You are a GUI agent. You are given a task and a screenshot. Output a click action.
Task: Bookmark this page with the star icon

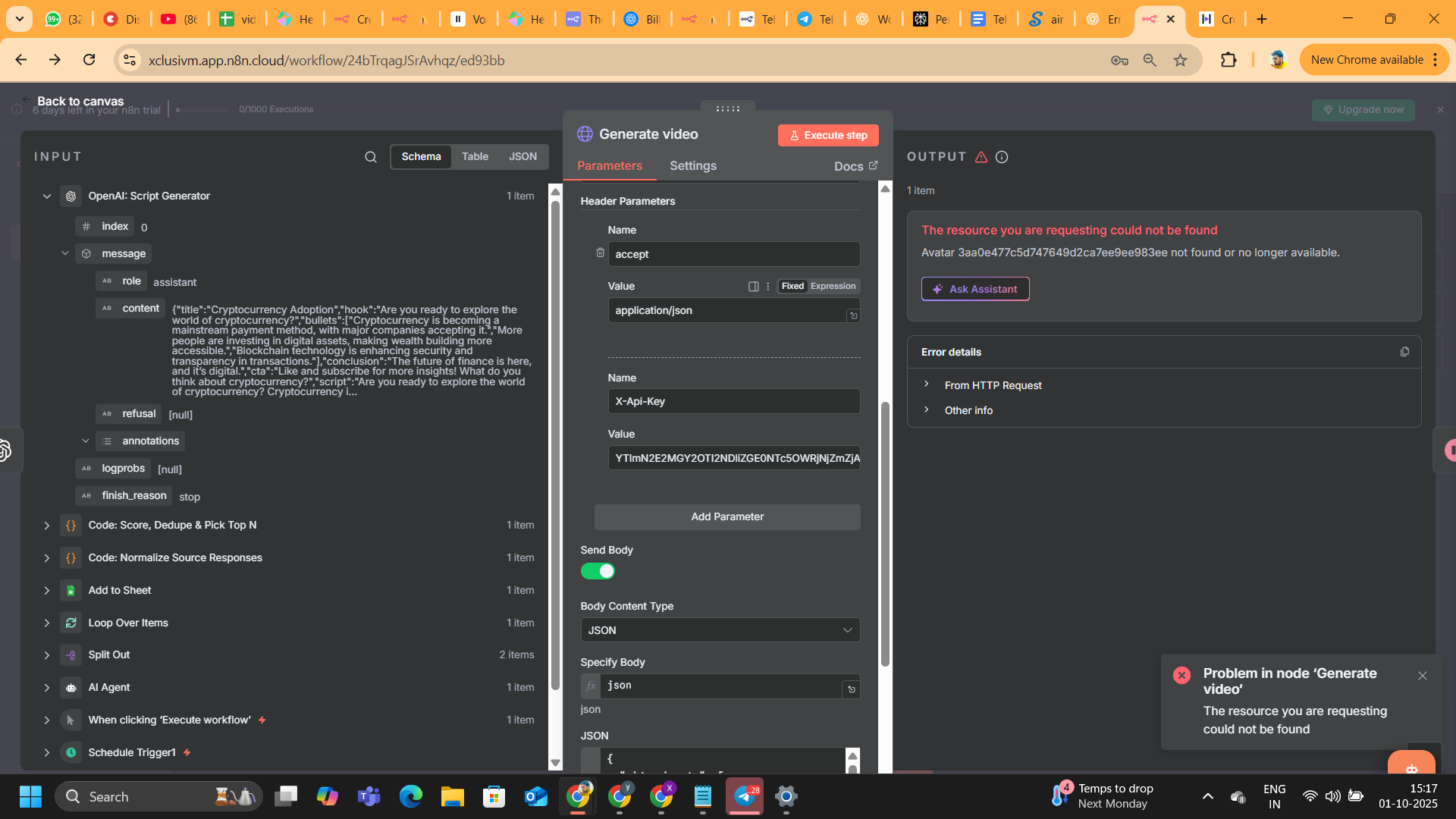[x=1180, y=60]
